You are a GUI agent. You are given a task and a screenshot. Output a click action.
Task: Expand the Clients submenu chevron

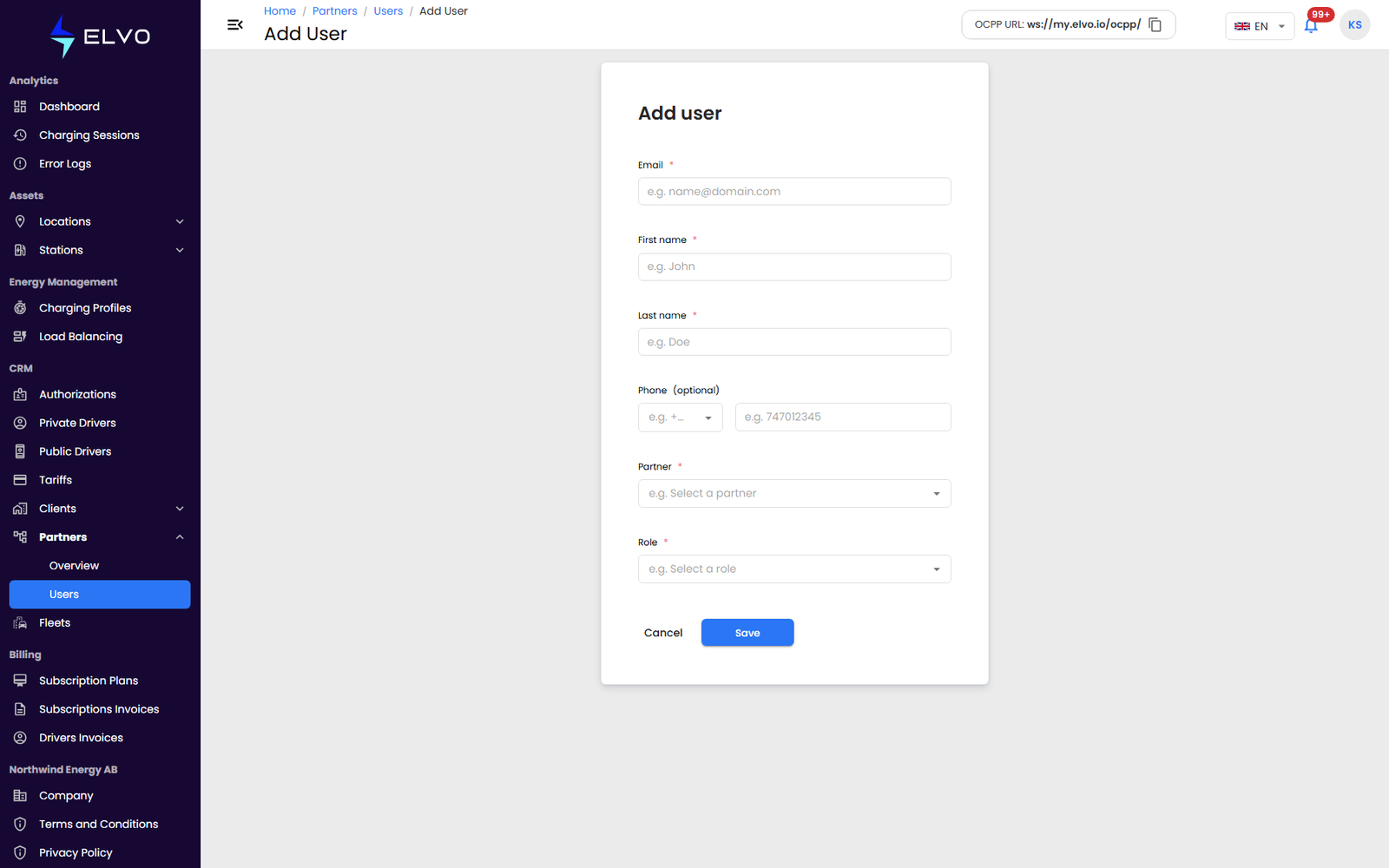pyautogui.click(x=180, y=509)
